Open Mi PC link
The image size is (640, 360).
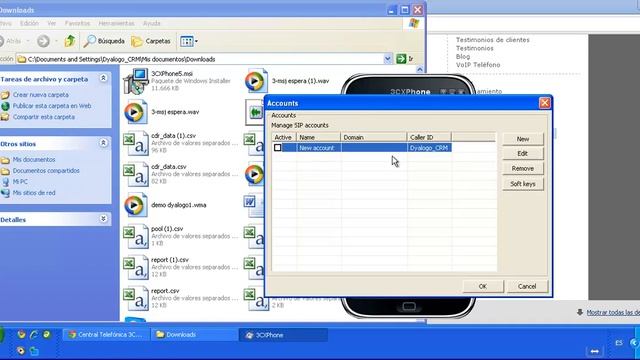20,182
